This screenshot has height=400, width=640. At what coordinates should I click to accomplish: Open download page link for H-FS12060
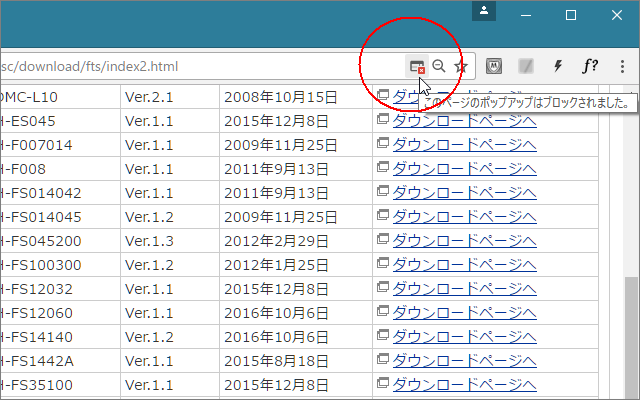pos(464,313)
